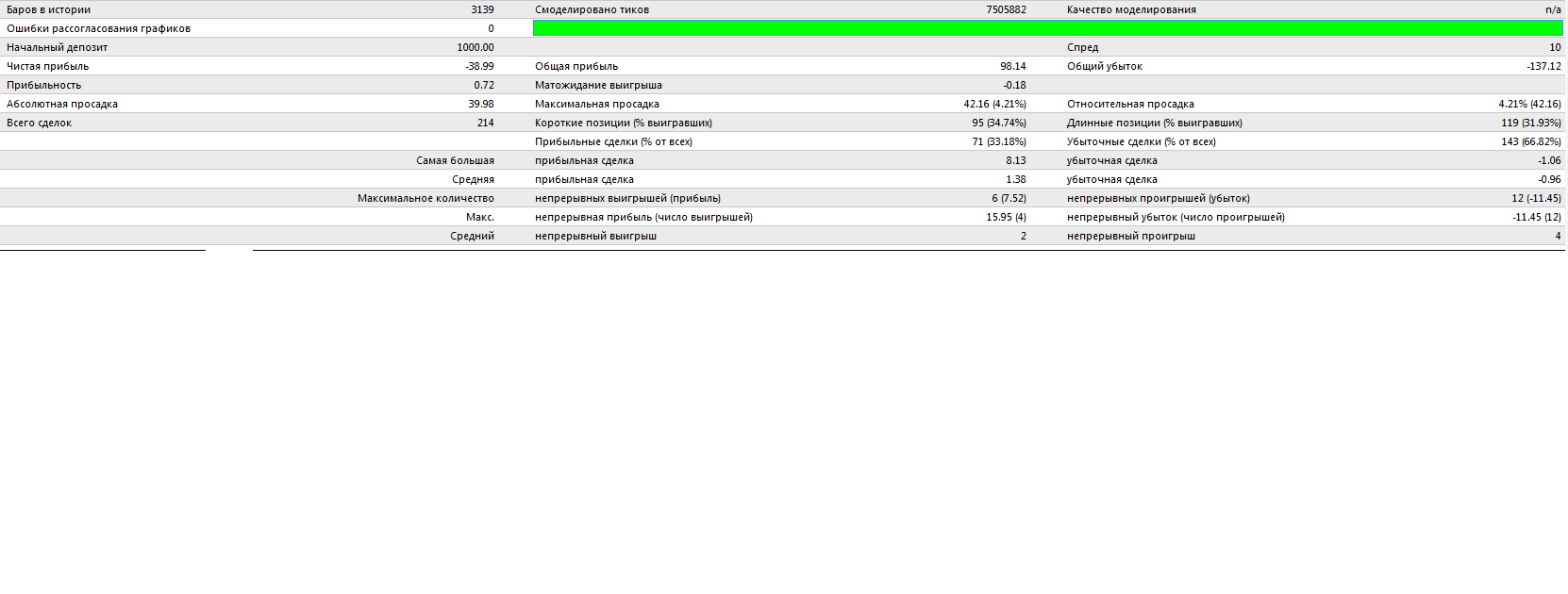Screen dimensions: 1568x594
Task: Click 'Общий убыток' label
Action: tap(1105, 66)
